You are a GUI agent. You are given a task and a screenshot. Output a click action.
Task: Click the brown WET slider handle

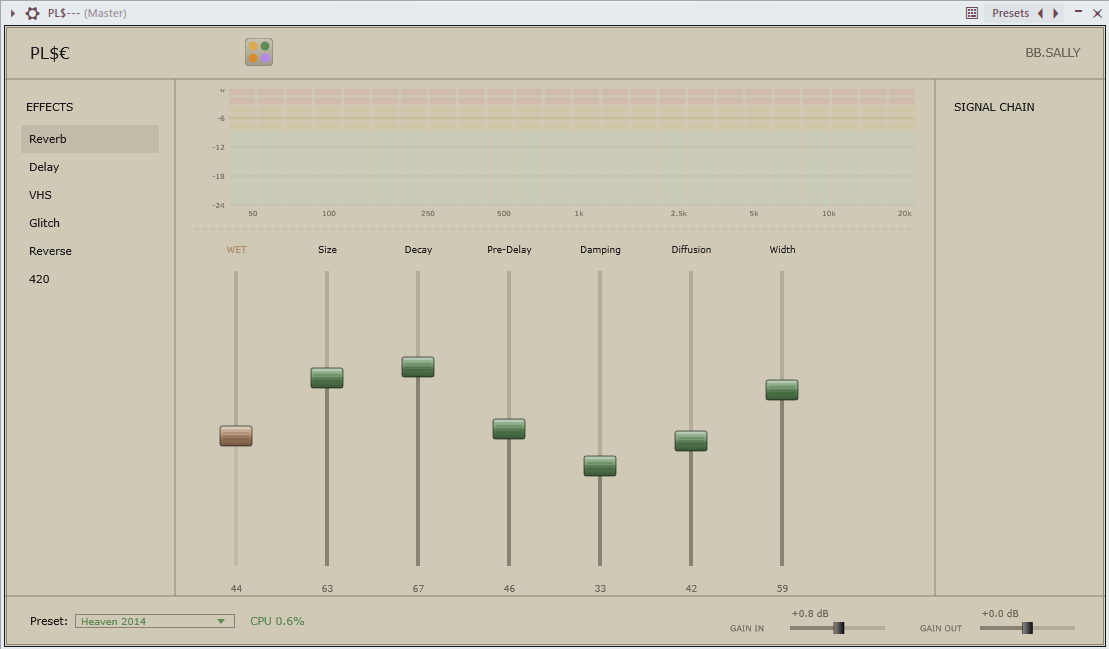(x=236, y=435)
